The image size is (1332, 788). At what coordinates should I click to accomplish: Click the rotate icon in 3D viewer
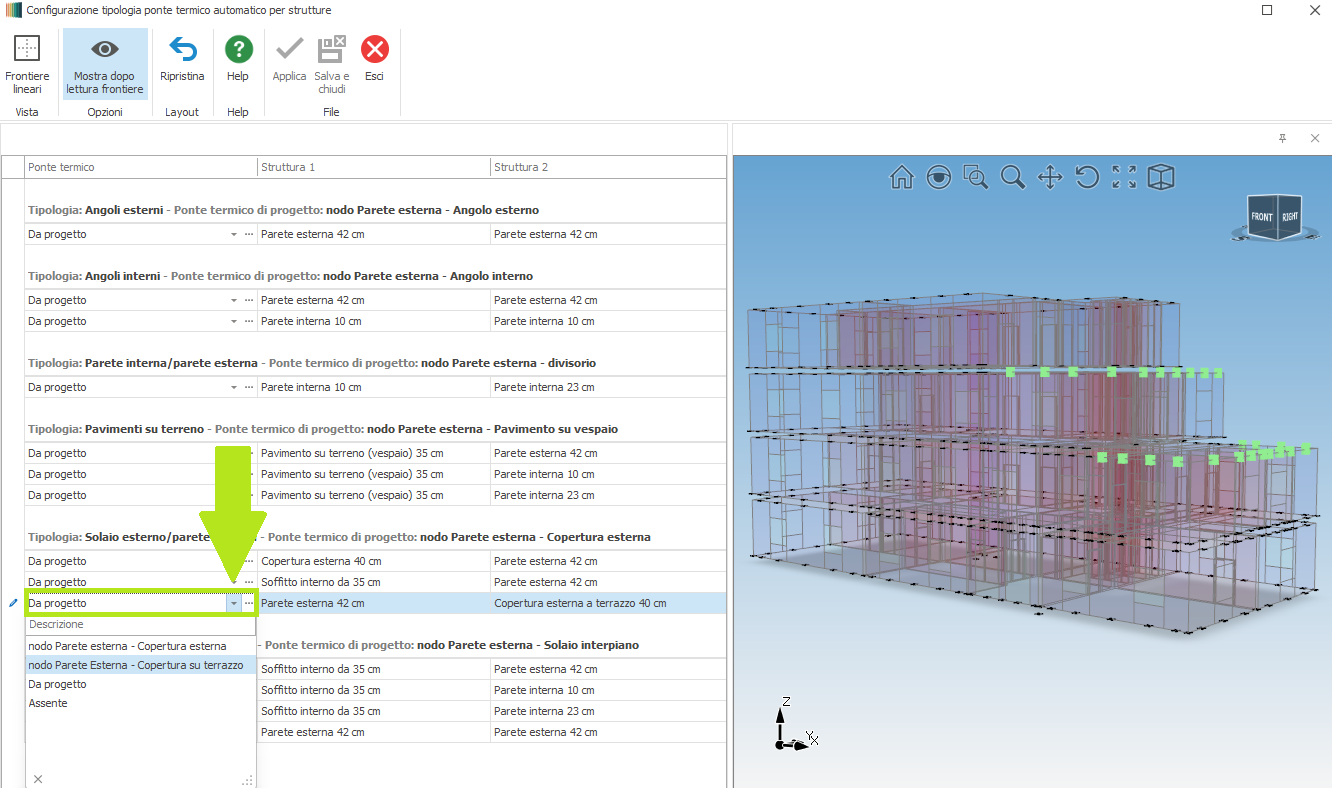click(x=1087, y=178)
